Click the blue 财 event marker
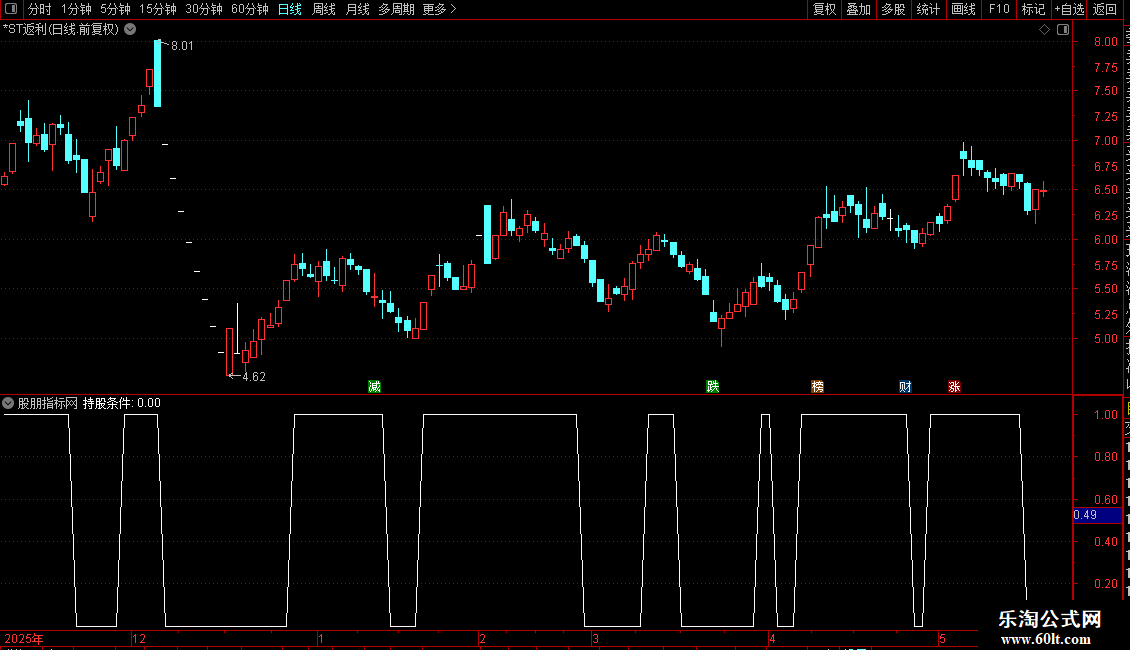Screen dimensions: 1130x650 [x=905, y=386]
